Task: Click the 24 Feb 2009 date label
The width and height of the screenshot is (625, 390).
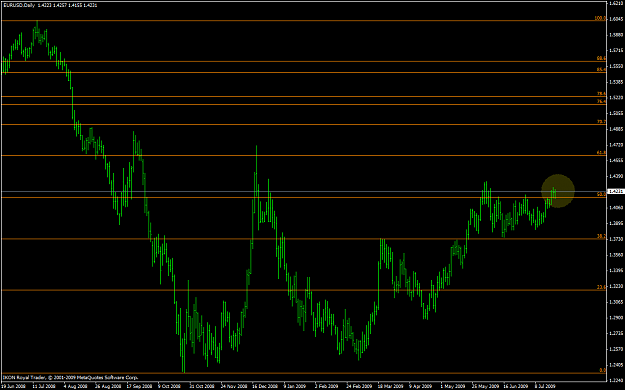Action: pyautogui.click(x=359, y=386)
